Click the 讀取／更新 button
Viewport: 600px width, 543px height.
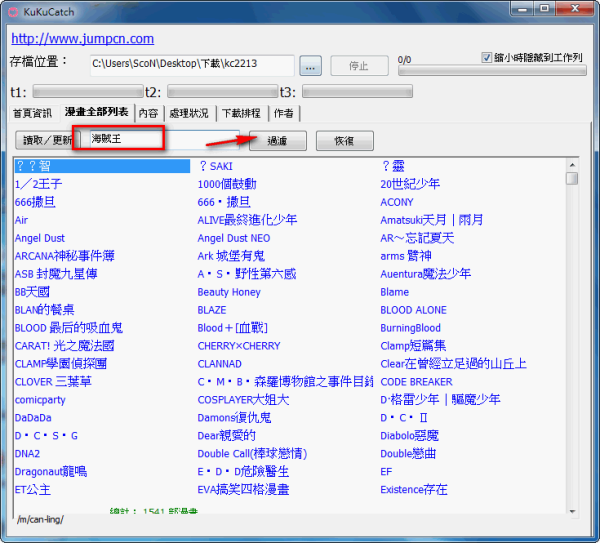pyautogui.click(x=47, y=140)
